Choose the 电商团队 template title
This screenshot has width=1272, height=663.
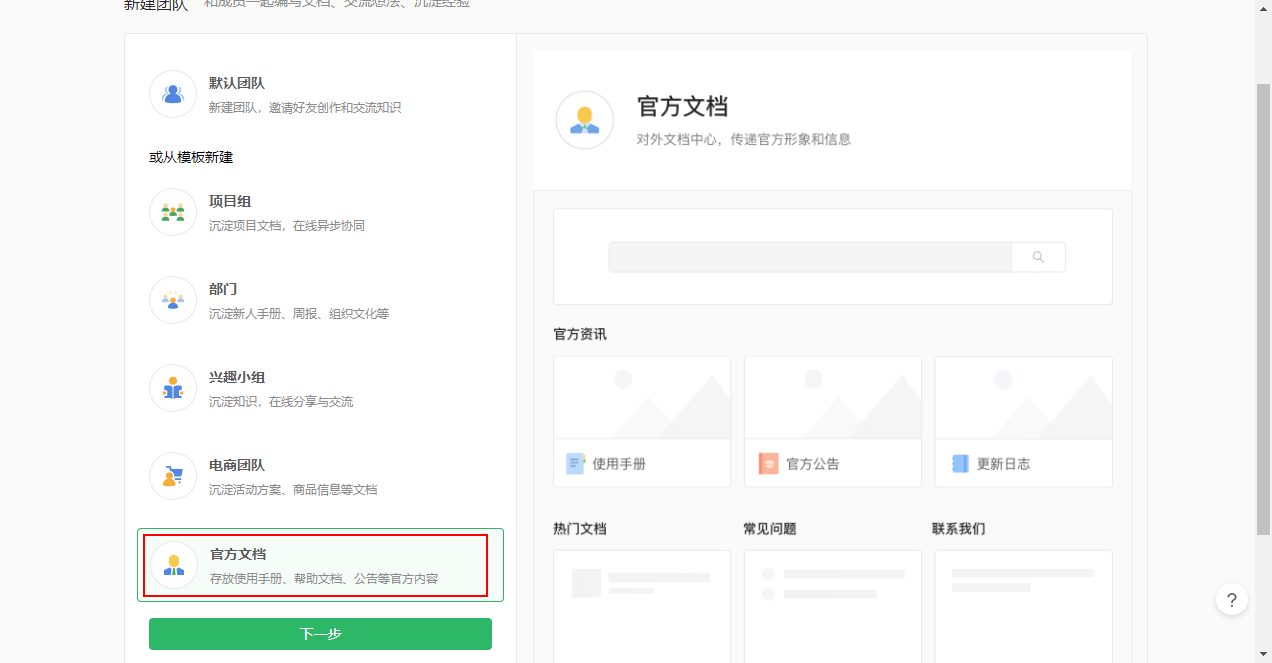pyautogui.click(x=237, y=465)
